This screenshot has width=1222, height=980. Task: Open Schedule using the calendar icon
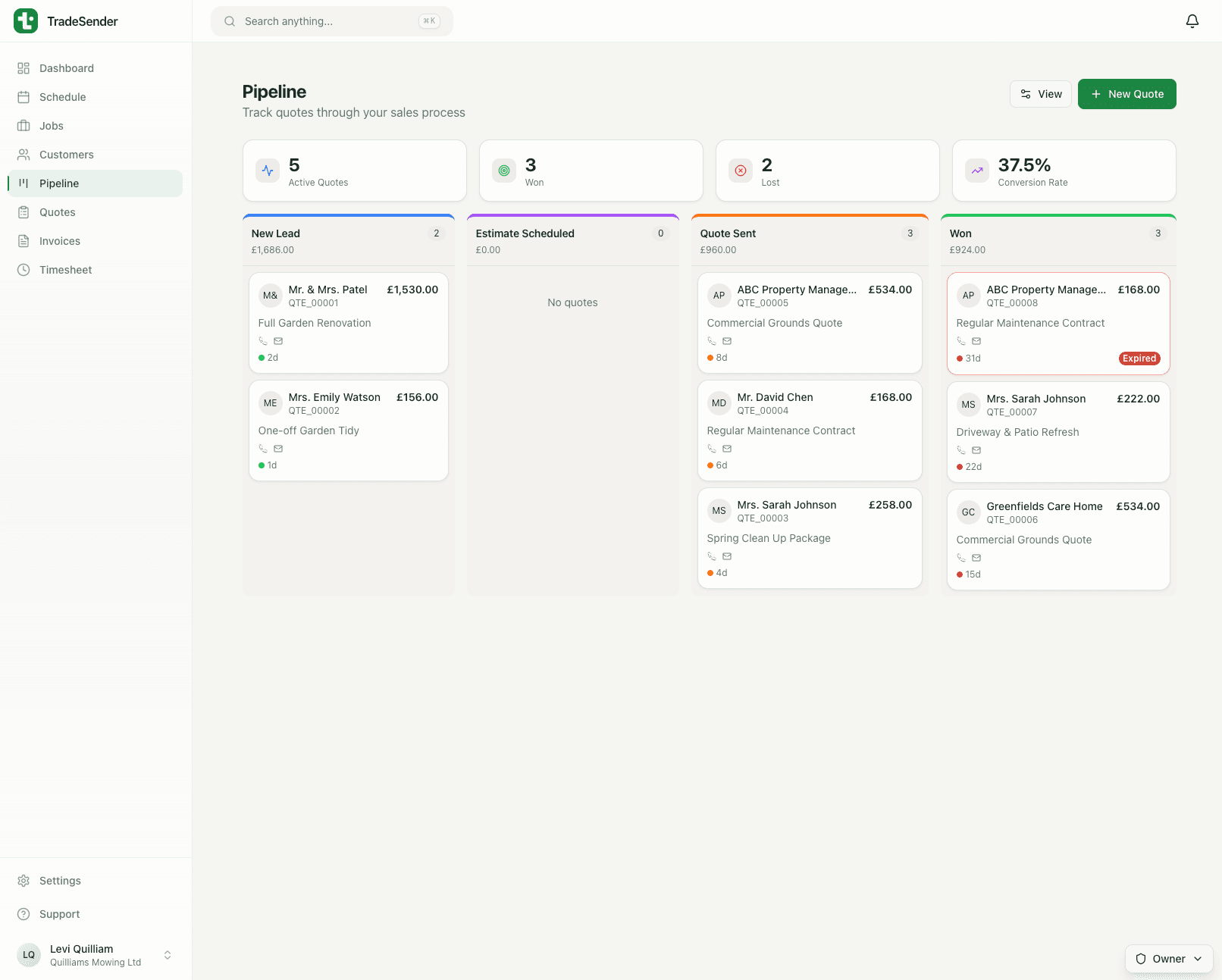point(23,97)
